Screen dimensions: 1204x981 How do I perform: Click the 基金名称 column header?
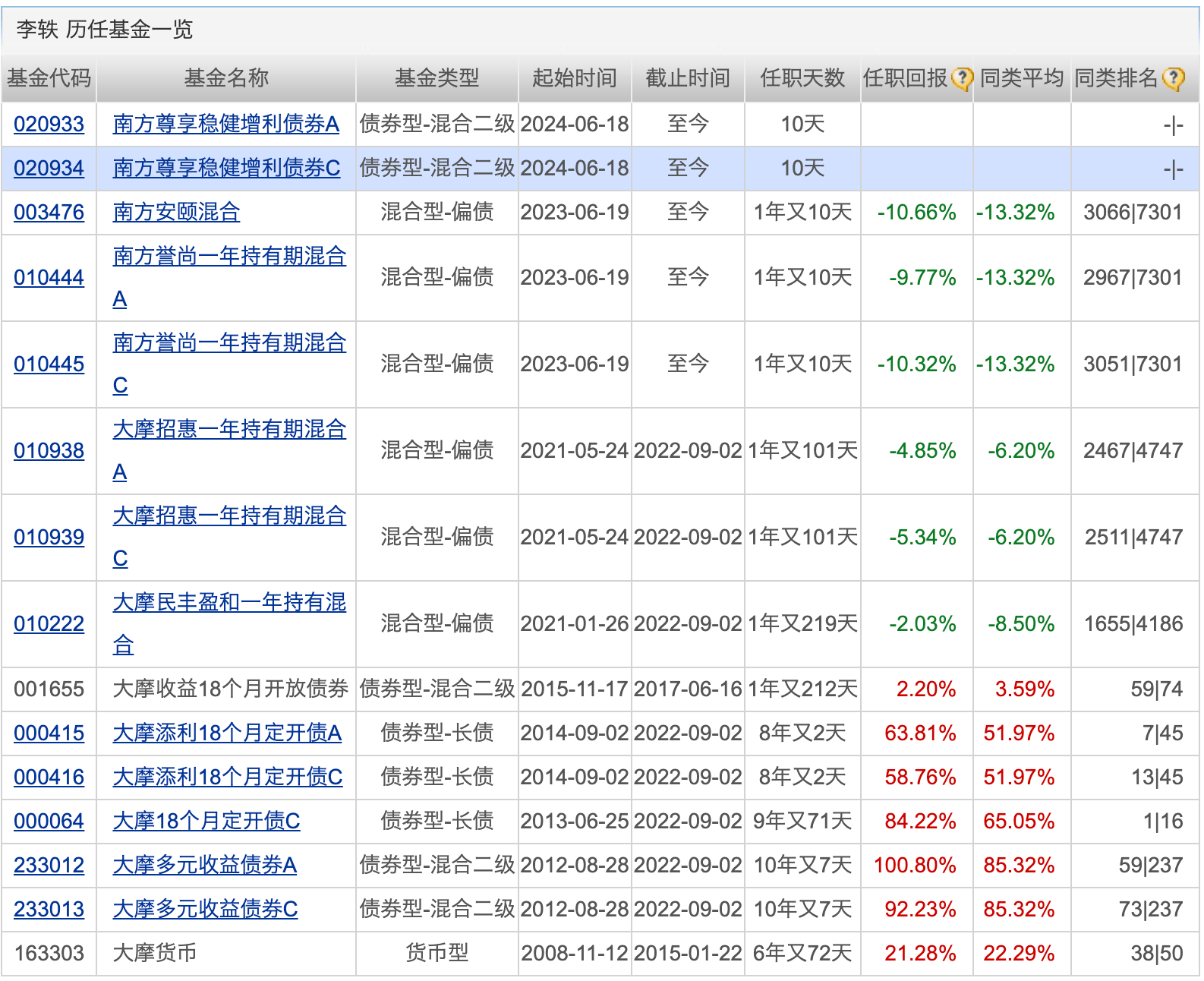click(226, 78)
